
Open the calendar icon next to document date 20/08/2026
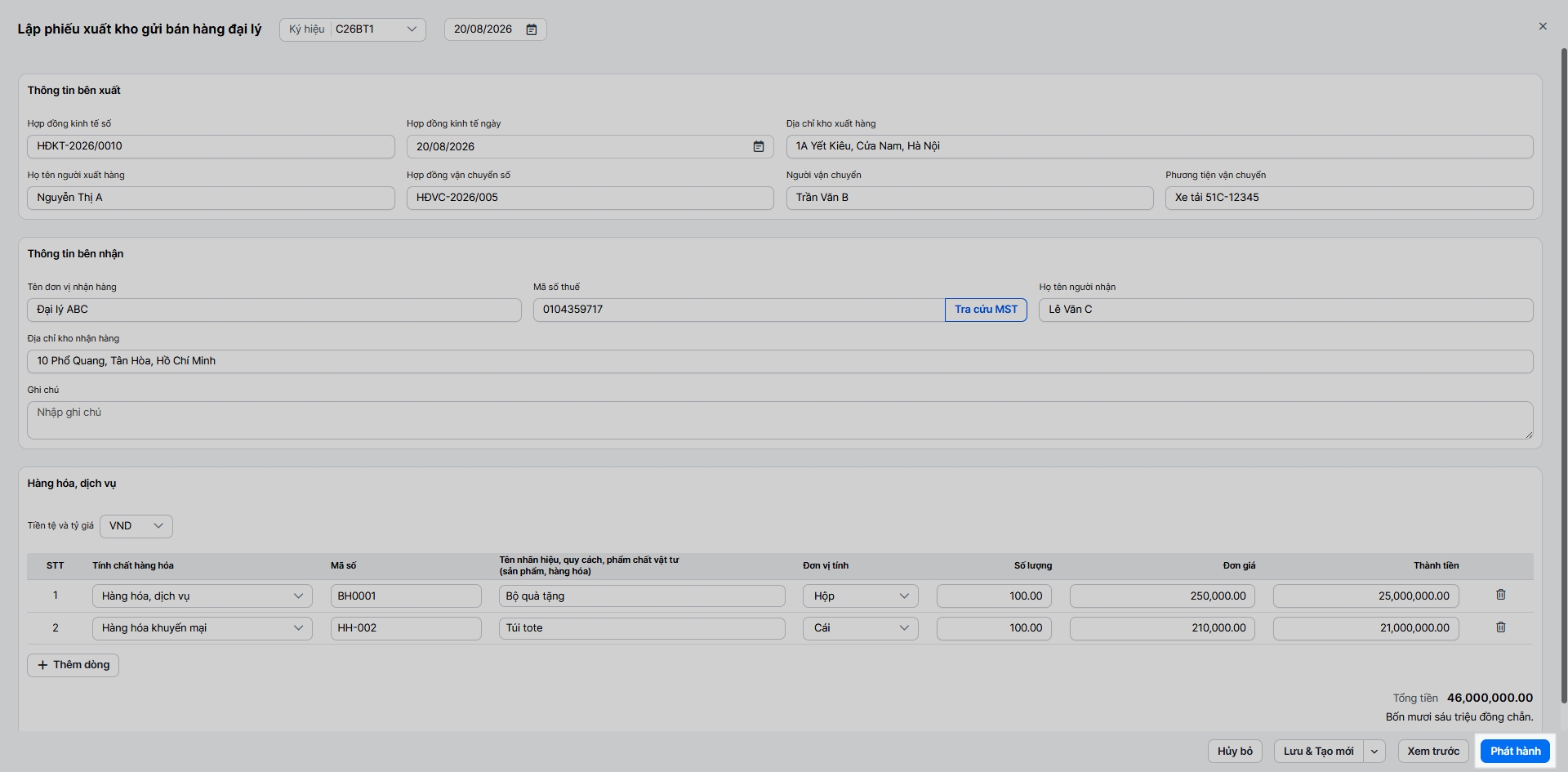tap(532, 29)
